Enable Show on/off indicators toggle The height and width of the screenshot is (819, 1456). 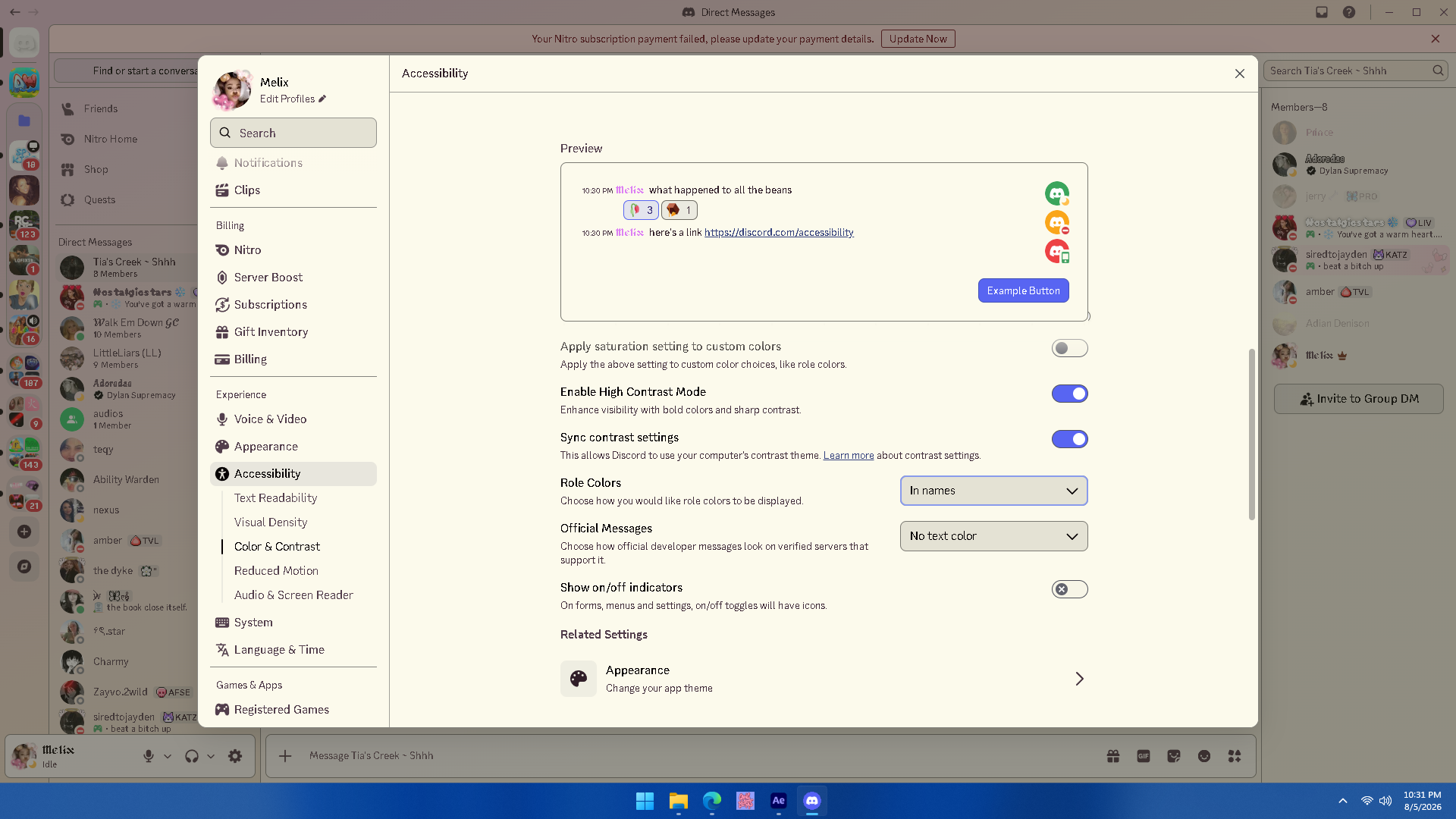pos(1069,589)
